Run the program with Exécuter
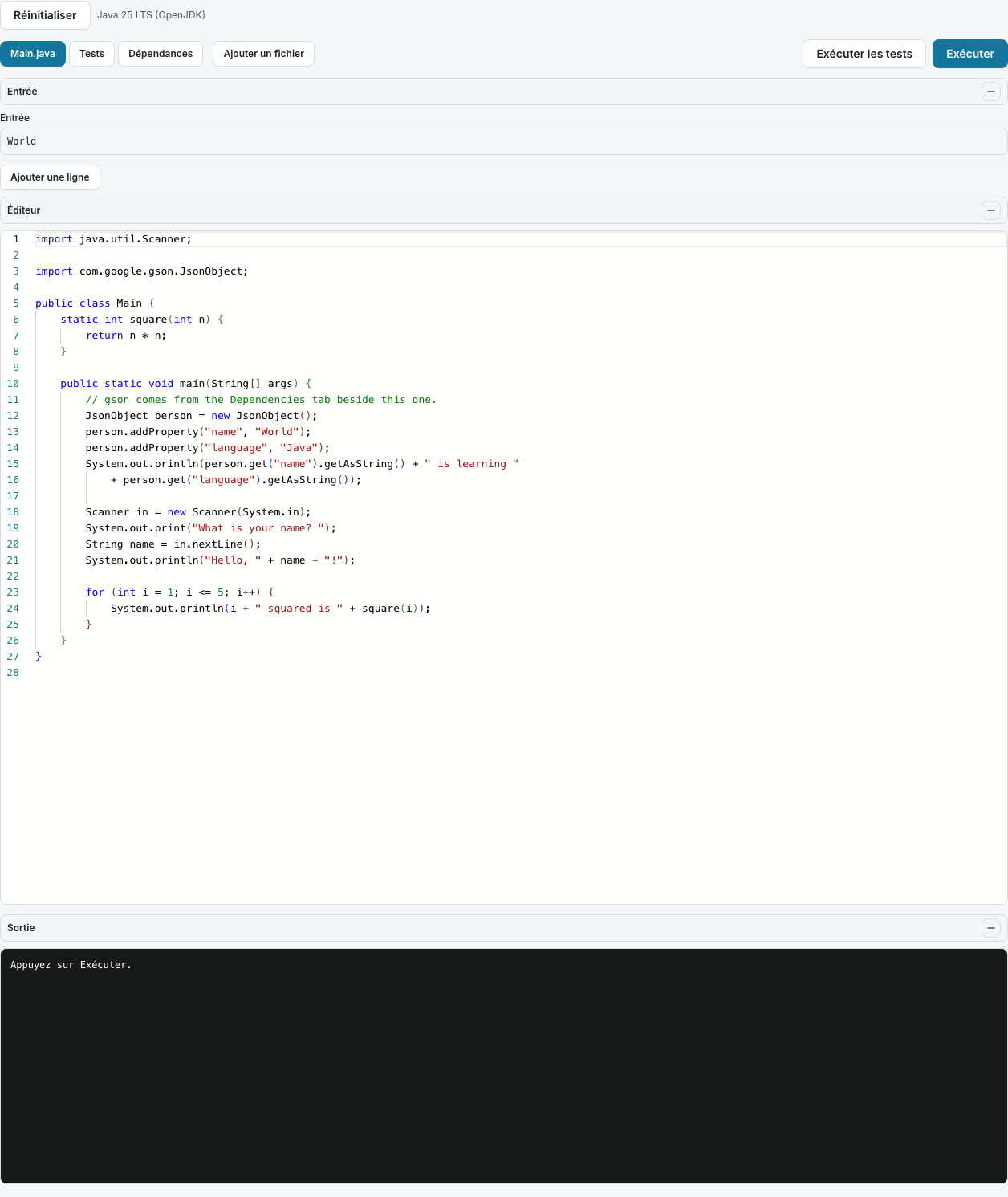Image resolution: width=1008 pixels, height=1197 pixels. 970,54
